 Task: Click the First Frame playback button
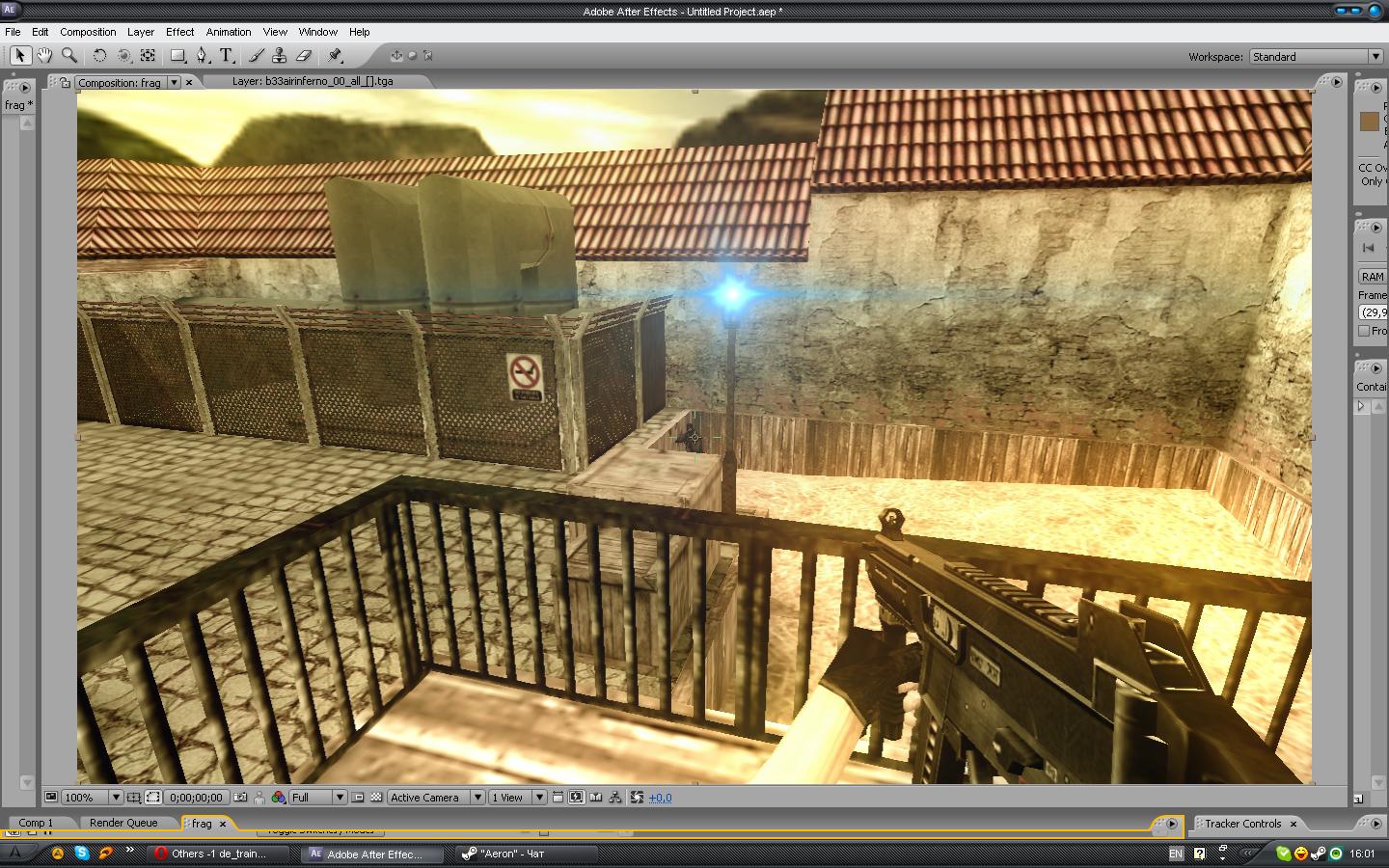point(1368,248)
